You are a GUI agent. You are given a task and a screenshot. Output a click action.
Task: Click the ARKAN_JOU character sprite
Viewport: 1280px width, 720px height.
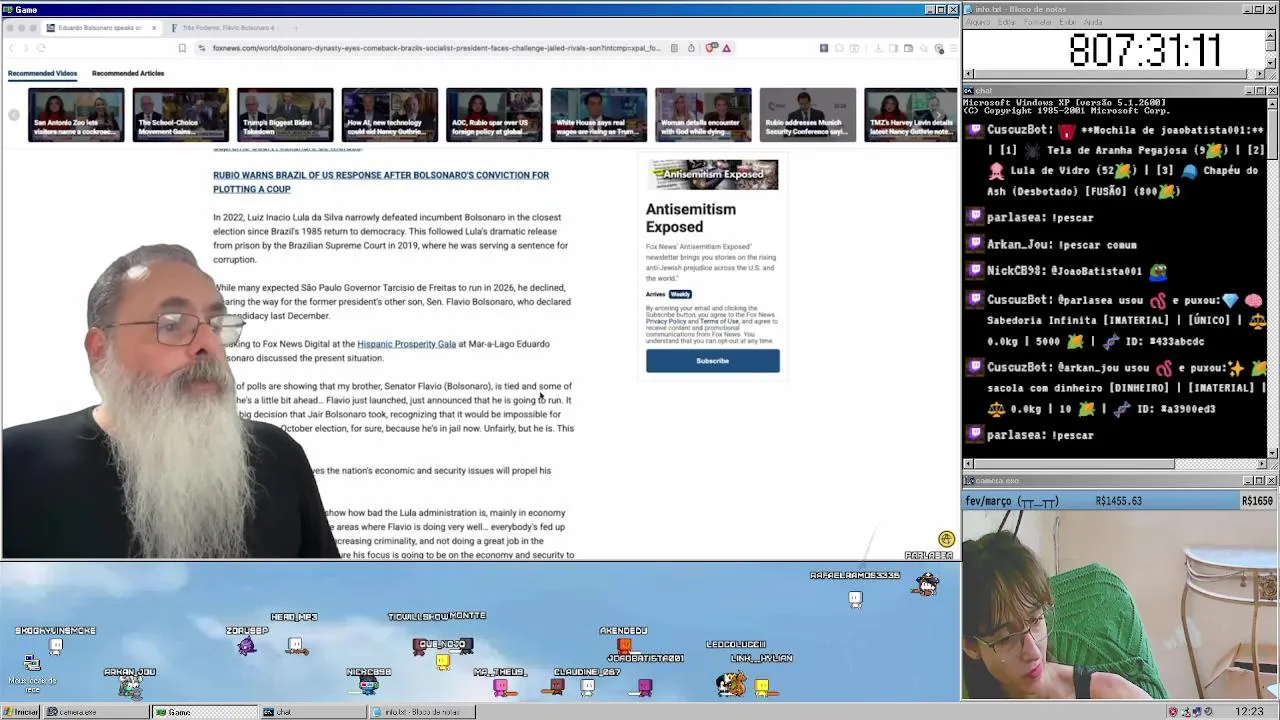130,686
